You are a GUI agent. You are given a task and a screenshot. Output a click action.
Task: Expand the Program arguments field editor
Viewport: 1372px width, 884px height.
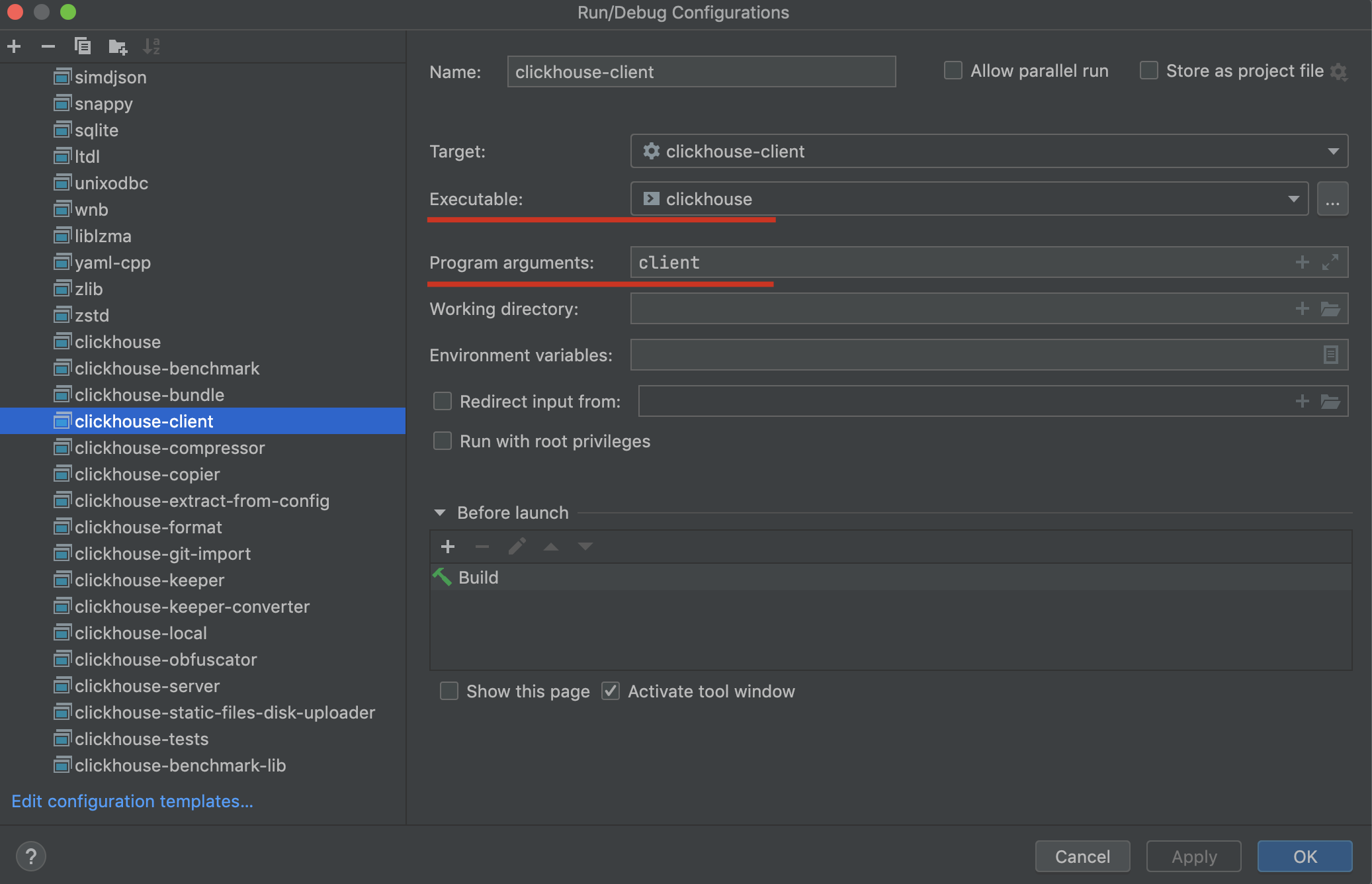click(x=1330, y=262)
